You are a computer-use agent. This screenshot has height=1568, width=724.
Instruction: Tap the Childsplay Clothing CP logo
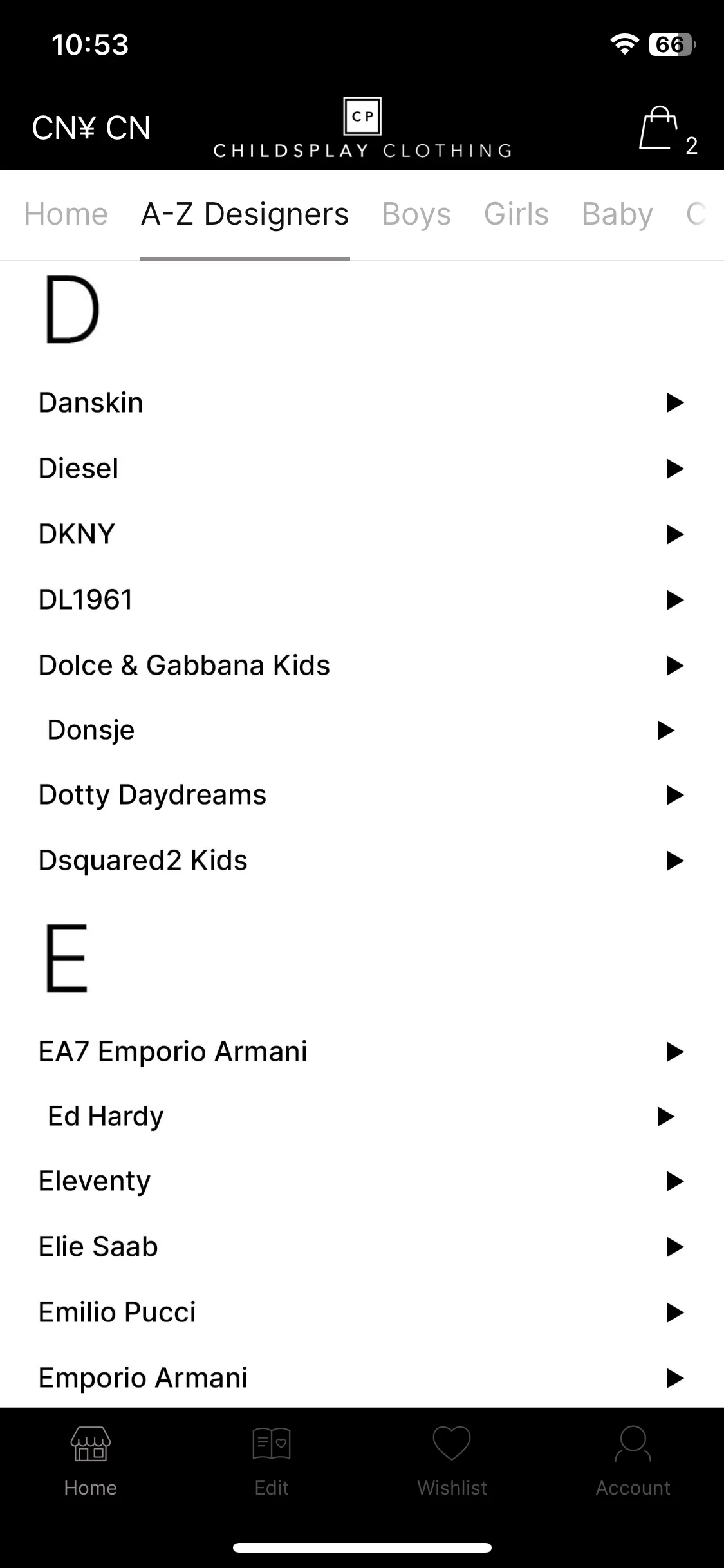pos(363,128)
